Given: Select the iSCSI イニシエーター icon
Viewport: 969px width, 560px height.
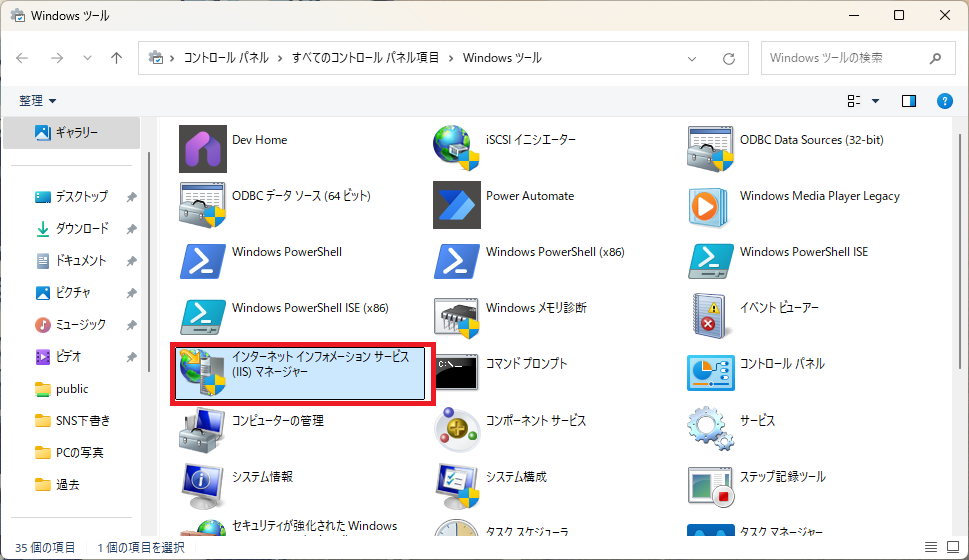Looking at the screenshot, I should click(456, 148).
